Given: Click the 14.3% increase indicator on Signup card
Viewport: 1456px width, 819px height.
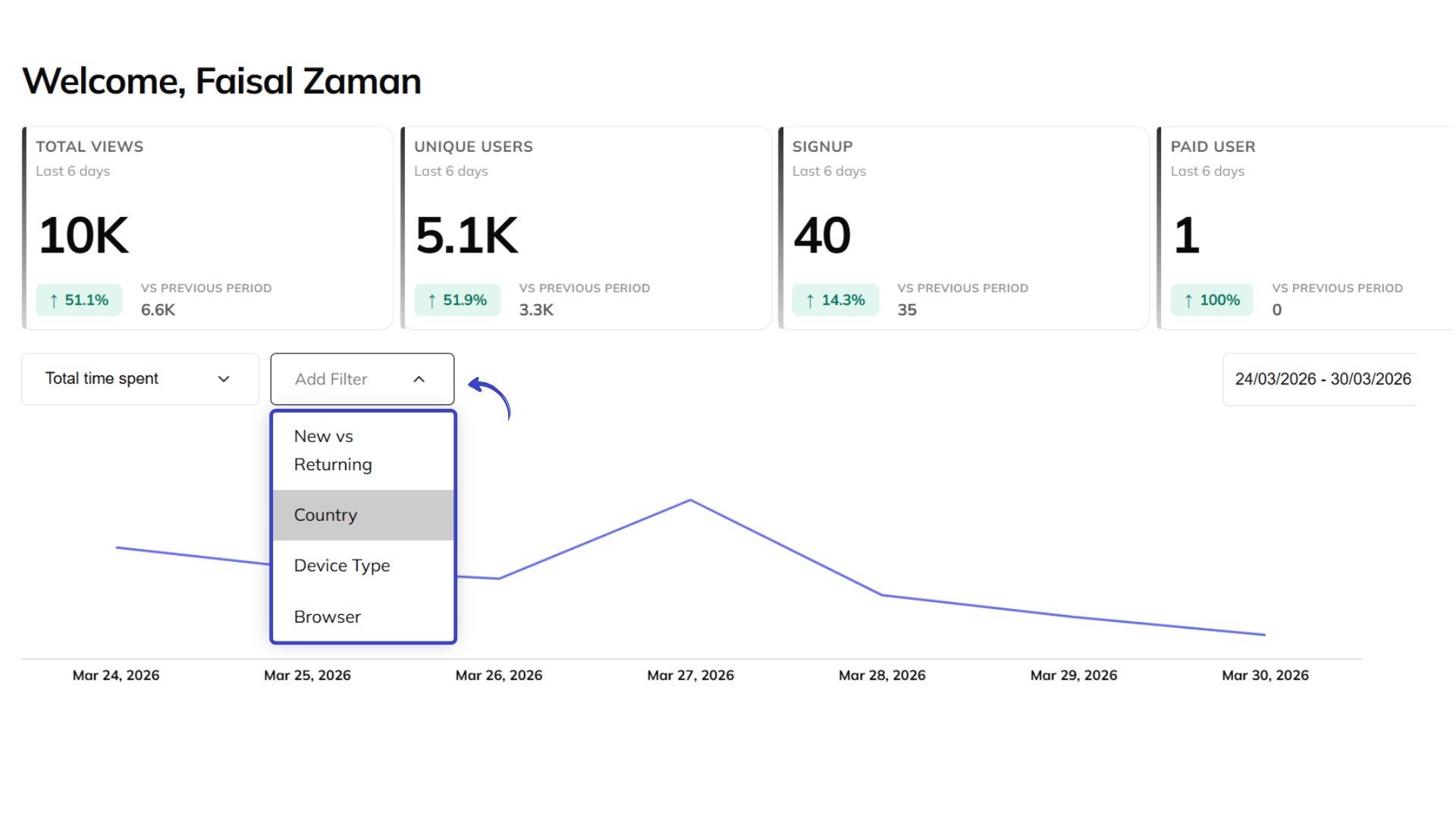Looking at the screenshot, I should [836, 300].
